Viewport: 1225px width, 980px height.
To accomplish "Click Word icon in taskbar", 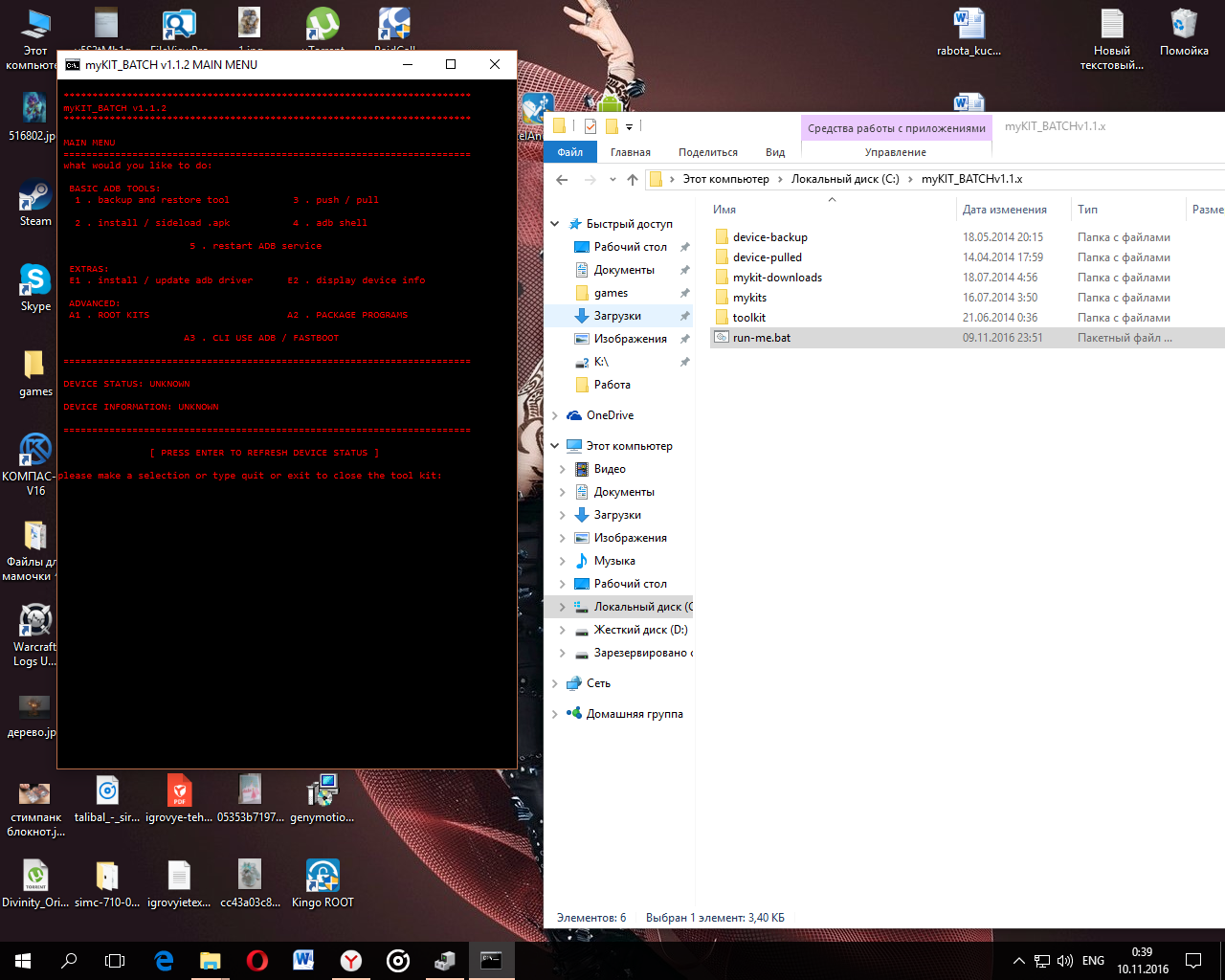I will pyautogui.click(x=303, y=960).
